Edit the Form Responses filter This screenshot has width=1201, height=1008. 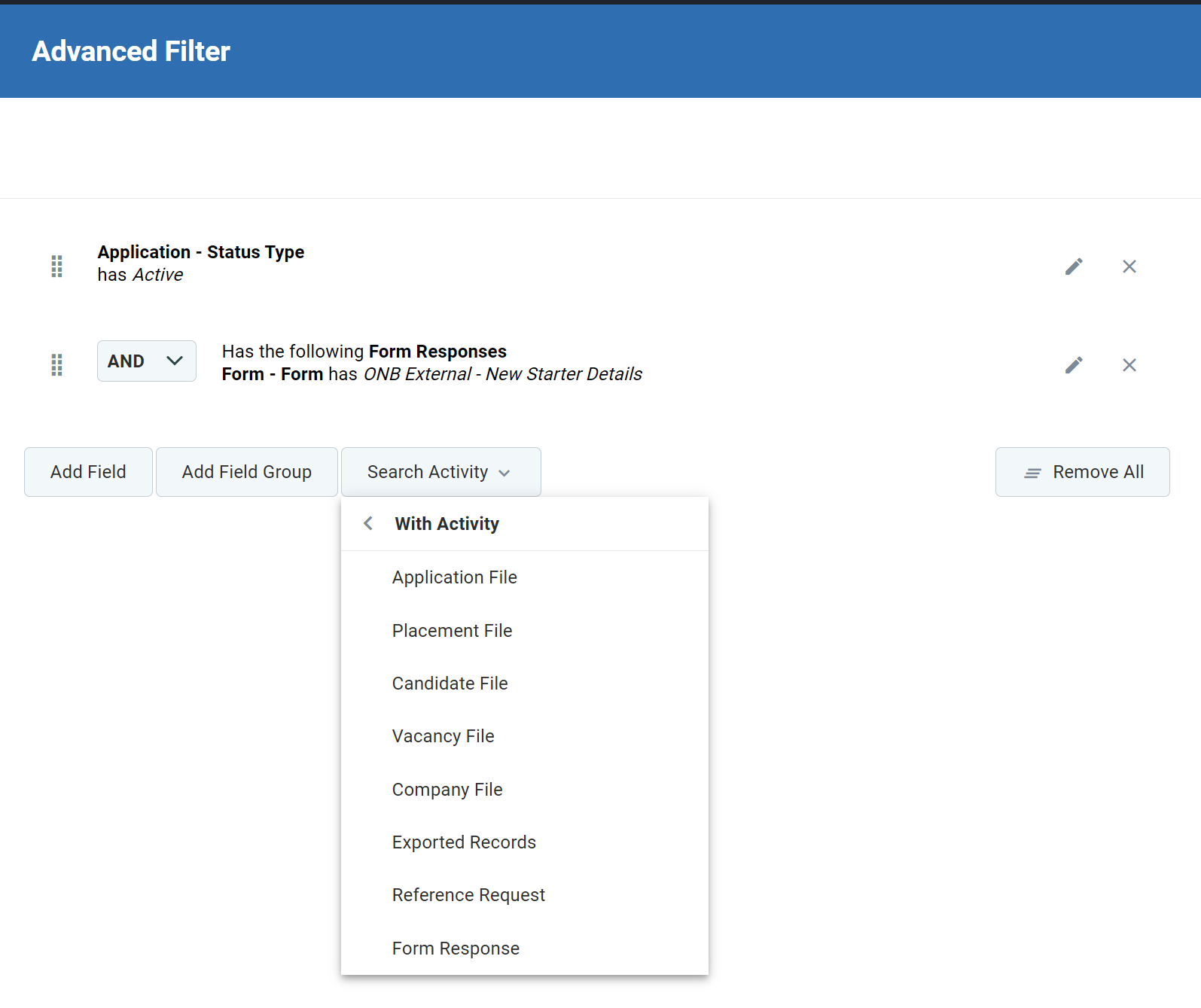click(1074, 365)
